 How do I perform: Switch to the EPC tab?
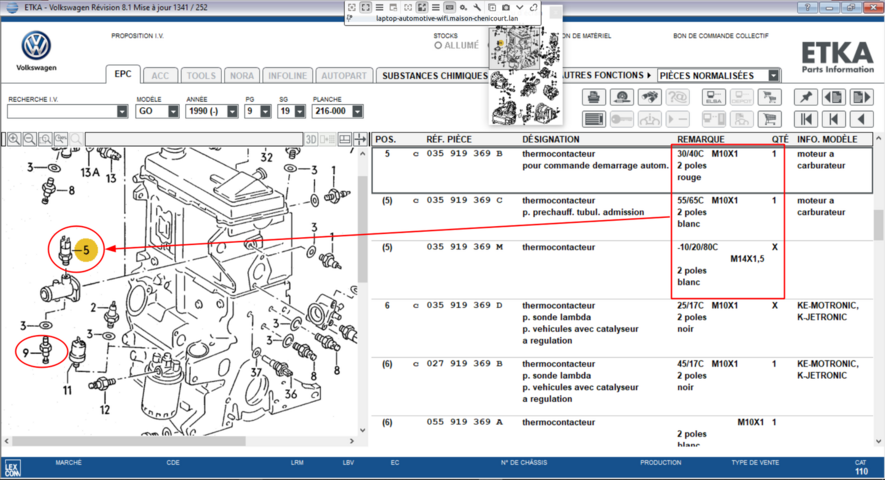point(122,74)
